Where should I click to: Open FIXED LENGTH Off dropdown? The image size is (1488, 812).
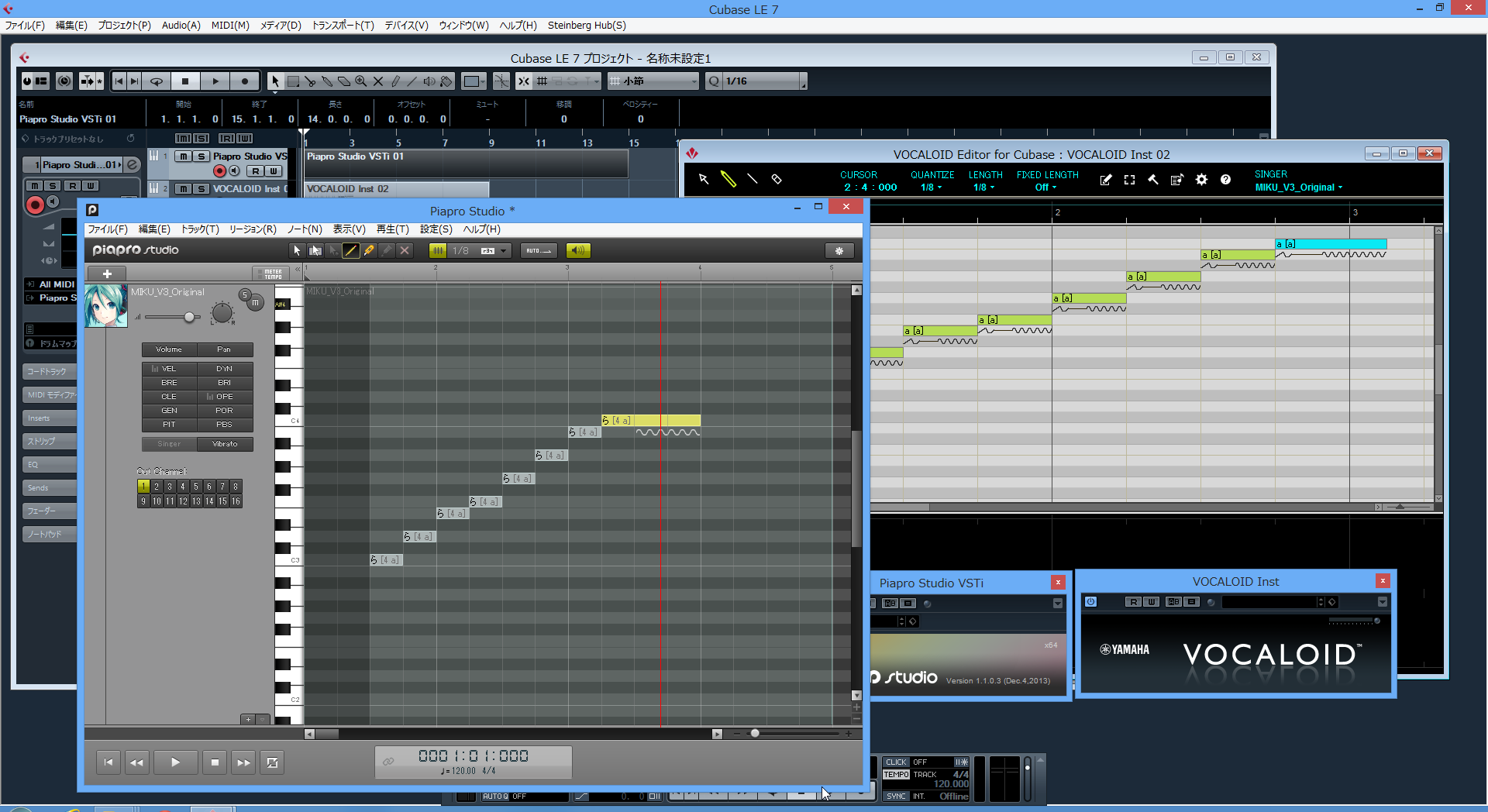point(1045,188)
